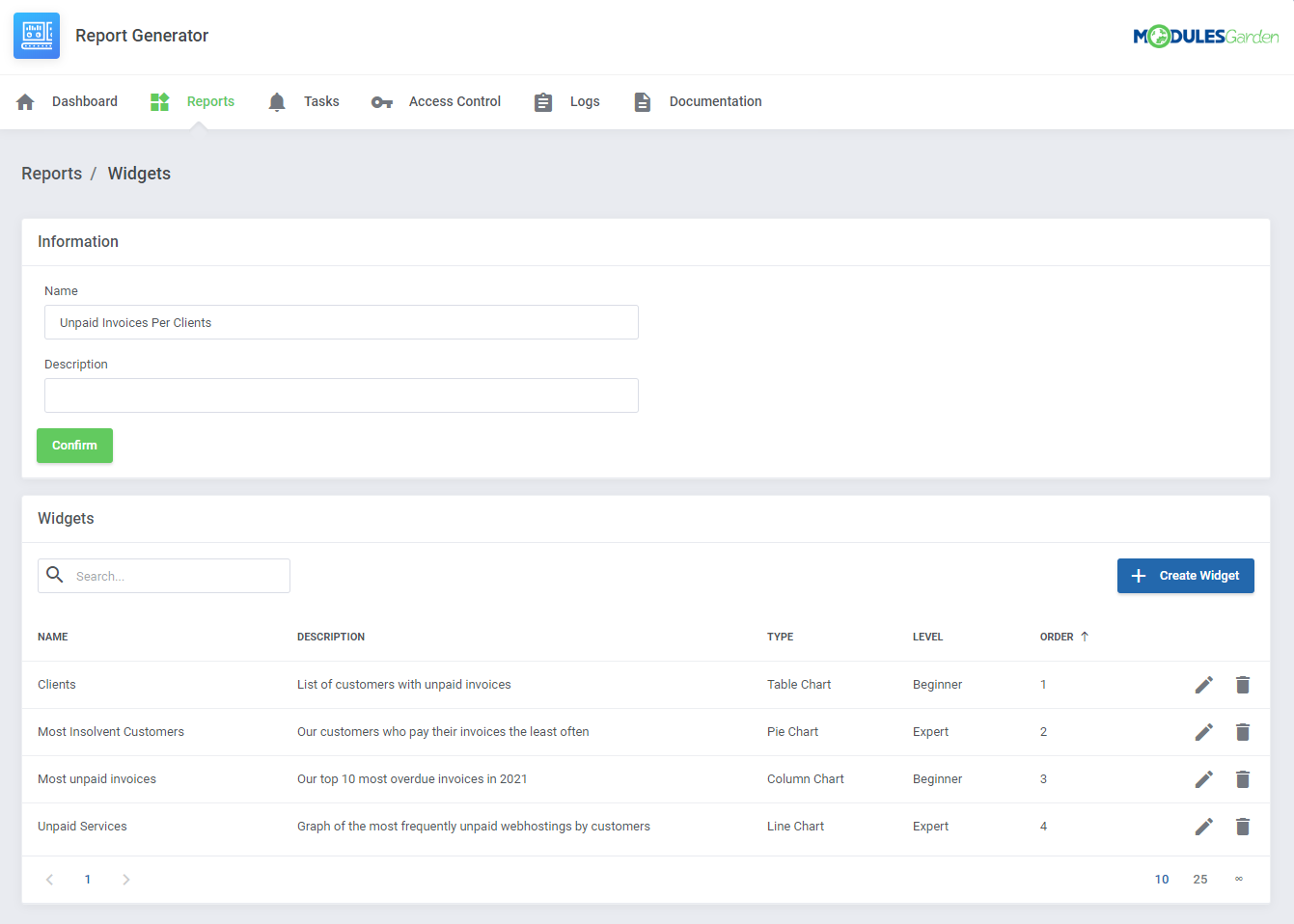Click the ModulesGarden logo

coord(1205,35)
